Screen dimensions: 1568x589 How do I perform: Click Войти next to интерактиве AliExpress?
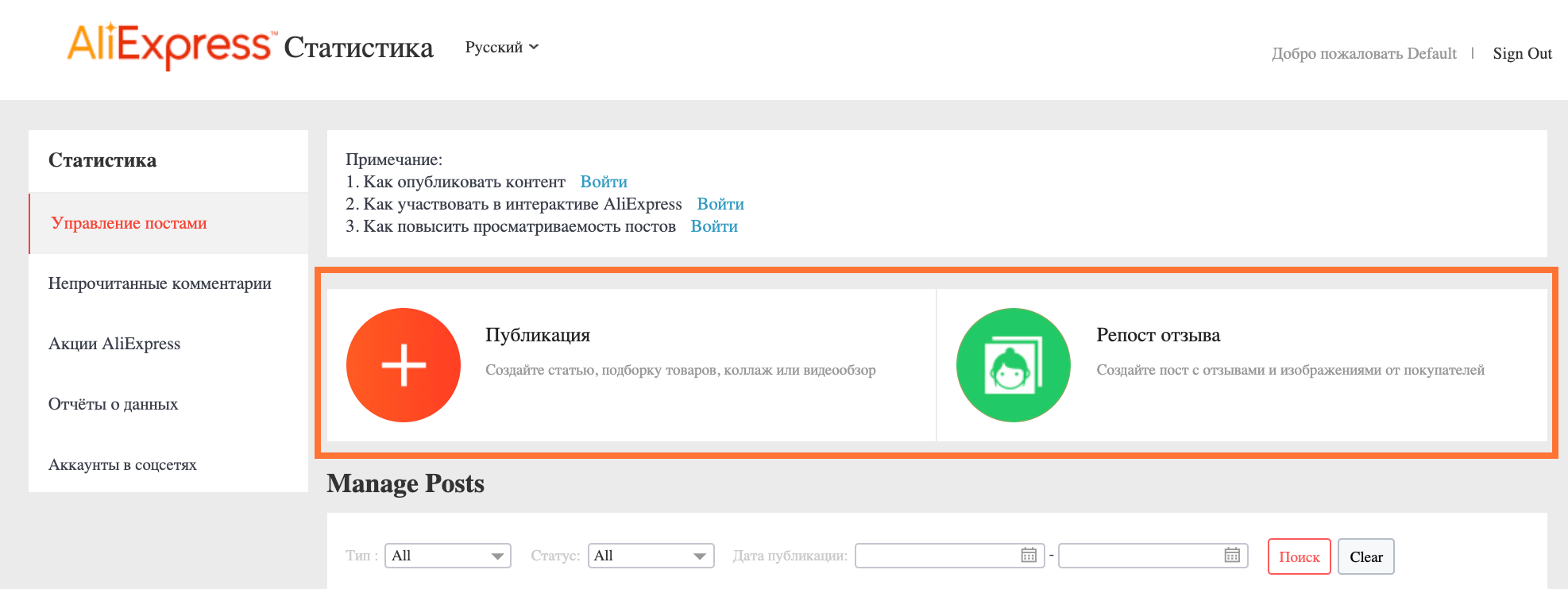point(720,204)
